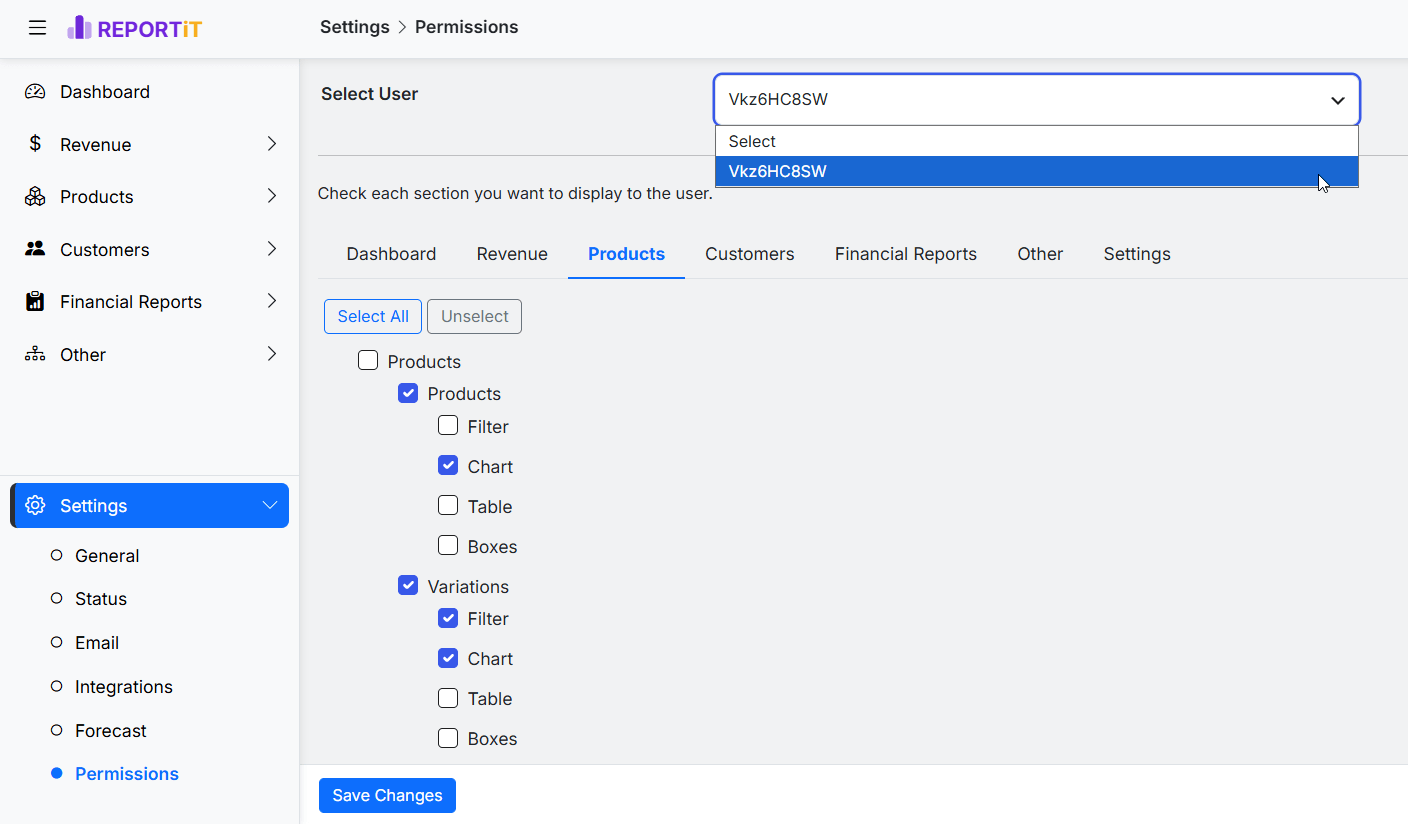1408x824 pixels.
Task: Switch to the Revenue permissions tab
Action: click(512, 254)
